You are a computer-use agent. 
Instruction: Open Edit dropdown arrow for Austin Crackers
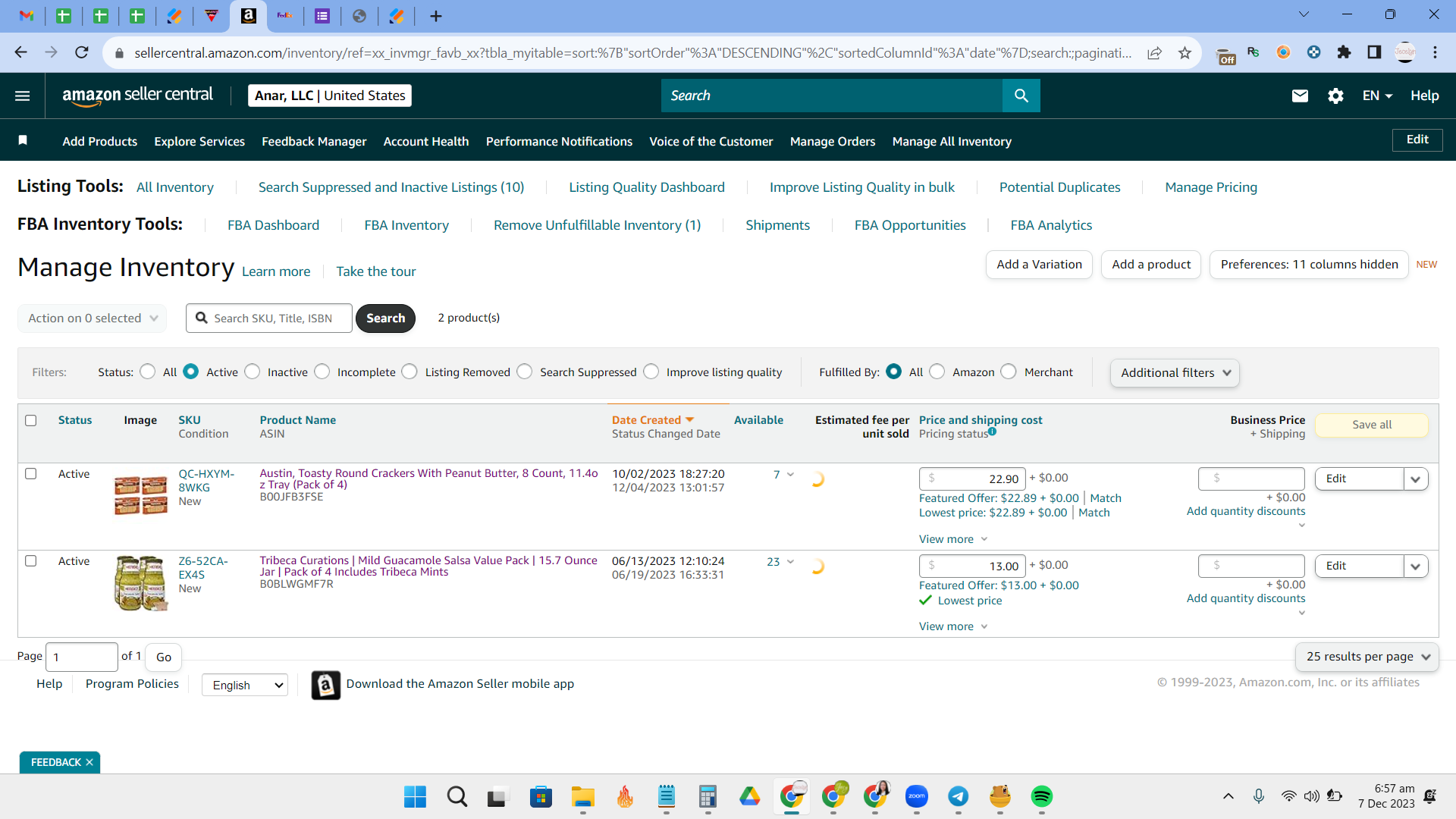coord(1416,479)
